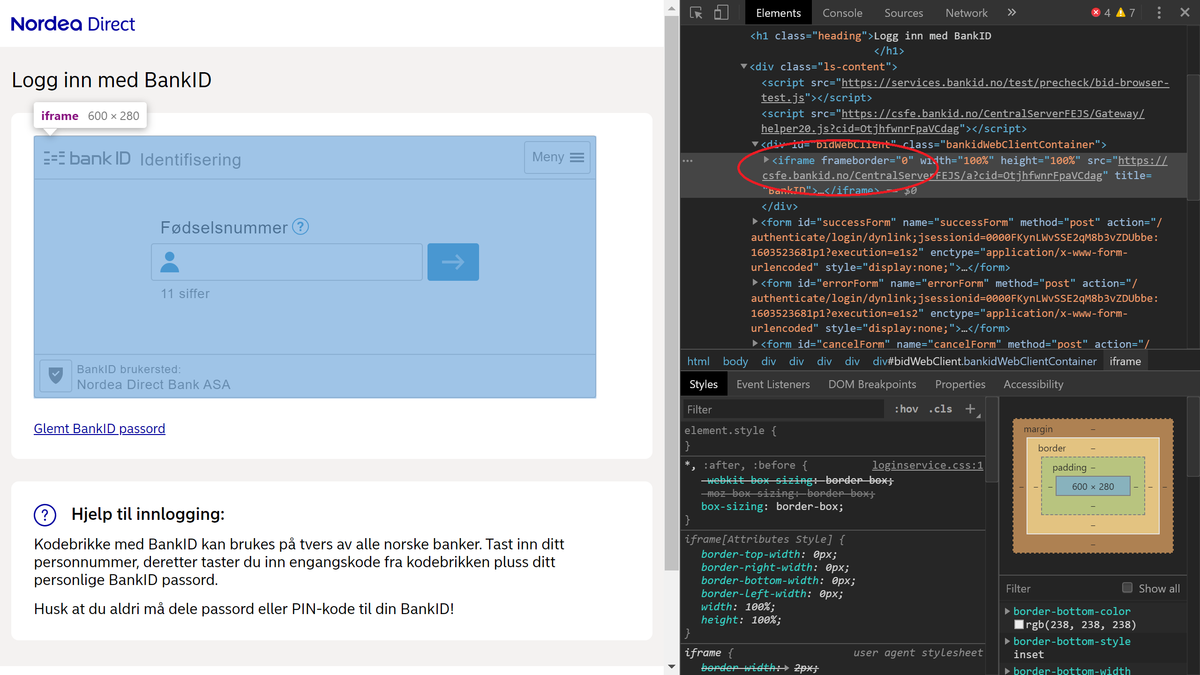Open the Sources tab
This screenshot has height=675, width=1200.
903,13
